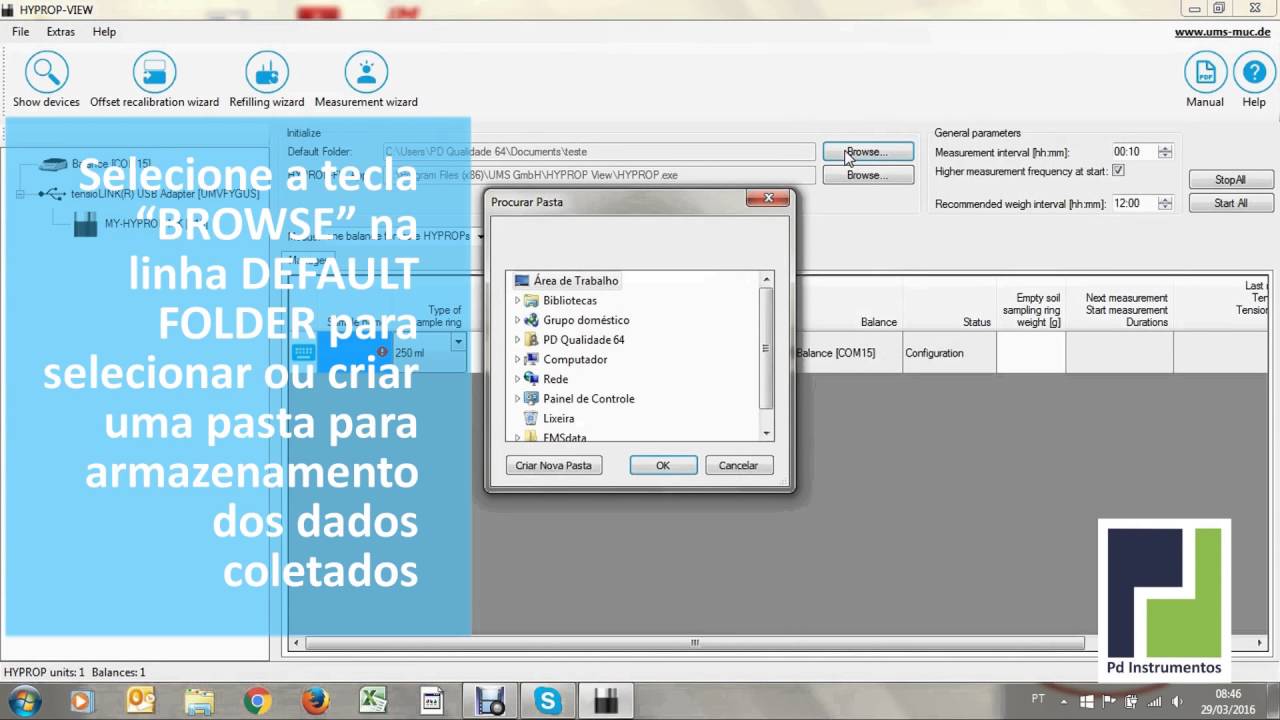Click the round Help question-mark icon
Image resolution: width=1280 pixels, height=720 pixels.
(x=1254, y=73)
